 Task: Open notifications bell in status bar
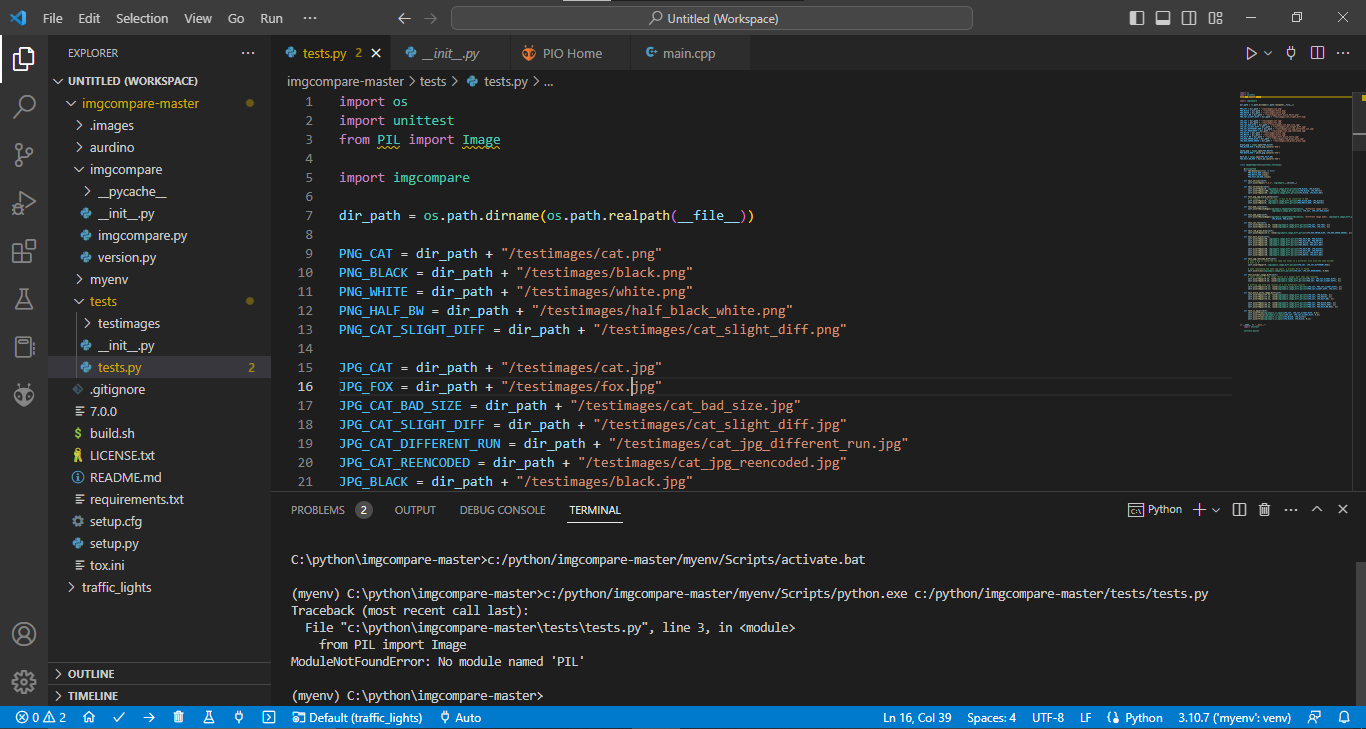[x=1344, y=717]
